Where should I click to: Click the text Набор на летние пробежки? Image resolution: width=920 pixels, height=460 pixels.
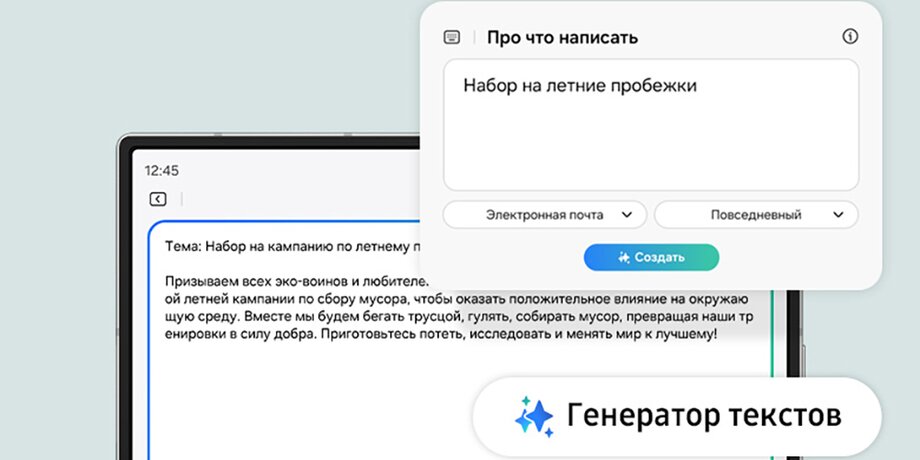[579, 86]
